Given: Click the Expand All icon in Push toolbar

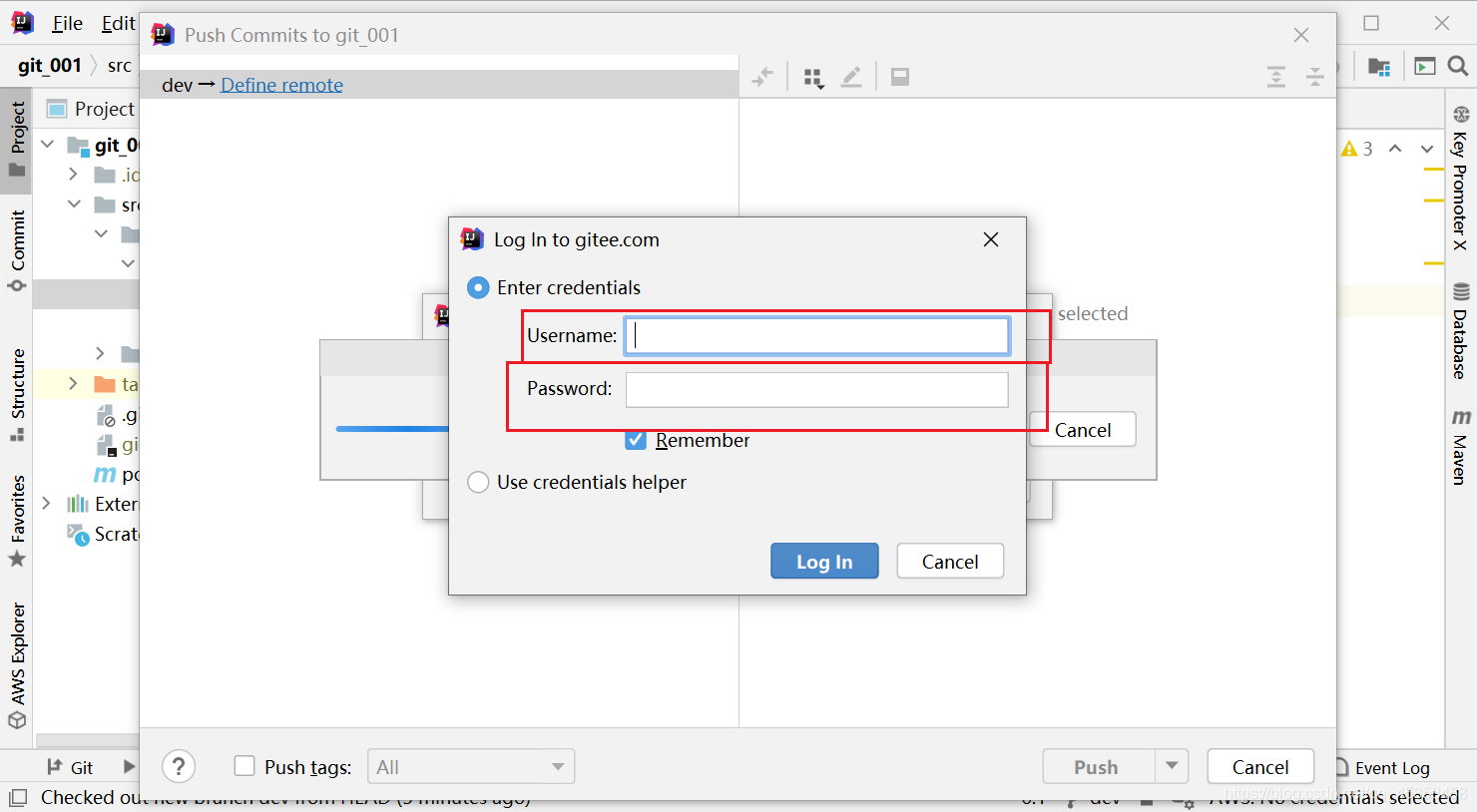Looking at the screenshot, I should click(1276, 77).
